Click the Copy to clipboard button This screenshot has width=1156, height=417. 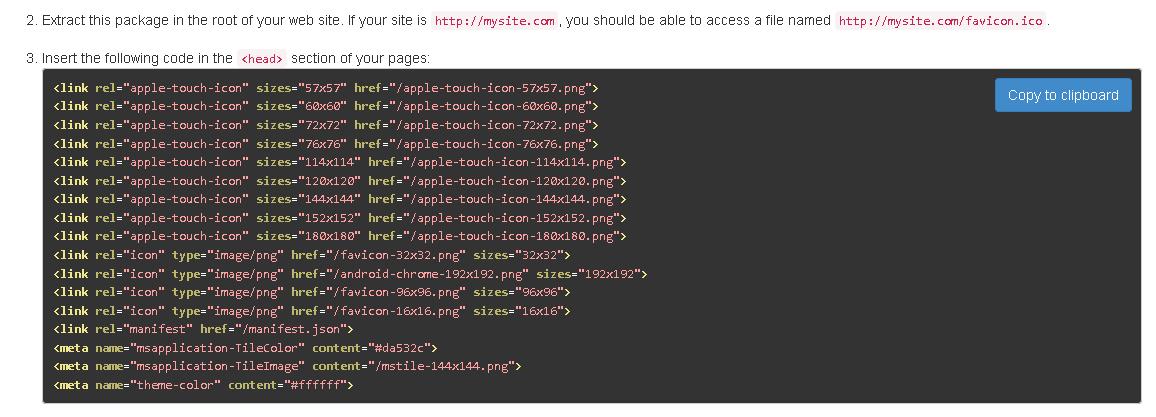coord(1062,95)
